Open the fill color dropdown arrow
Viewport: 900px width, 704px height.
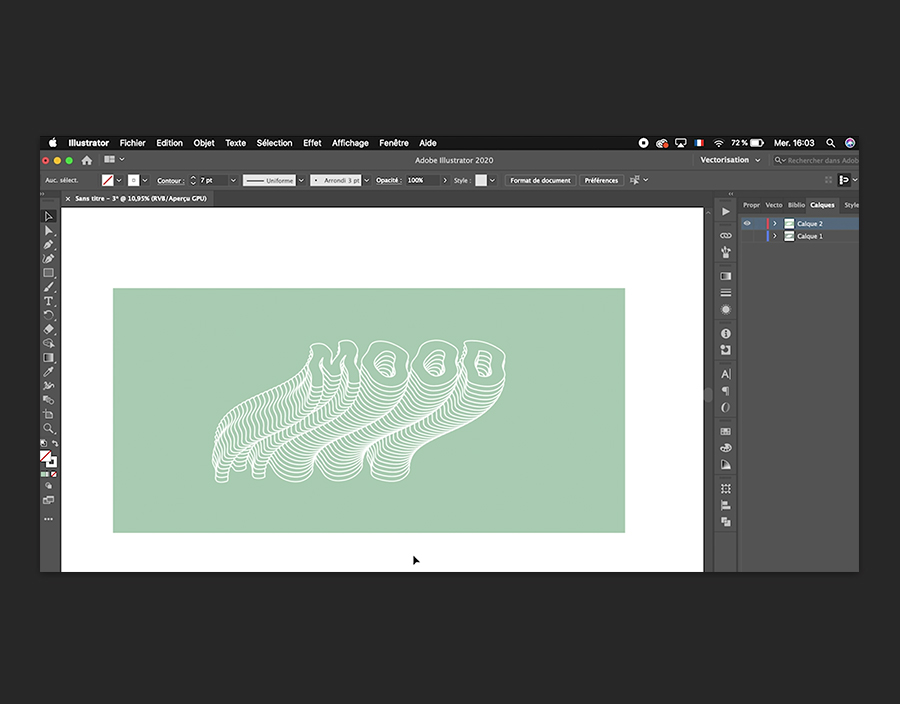[x=119, y=180]
